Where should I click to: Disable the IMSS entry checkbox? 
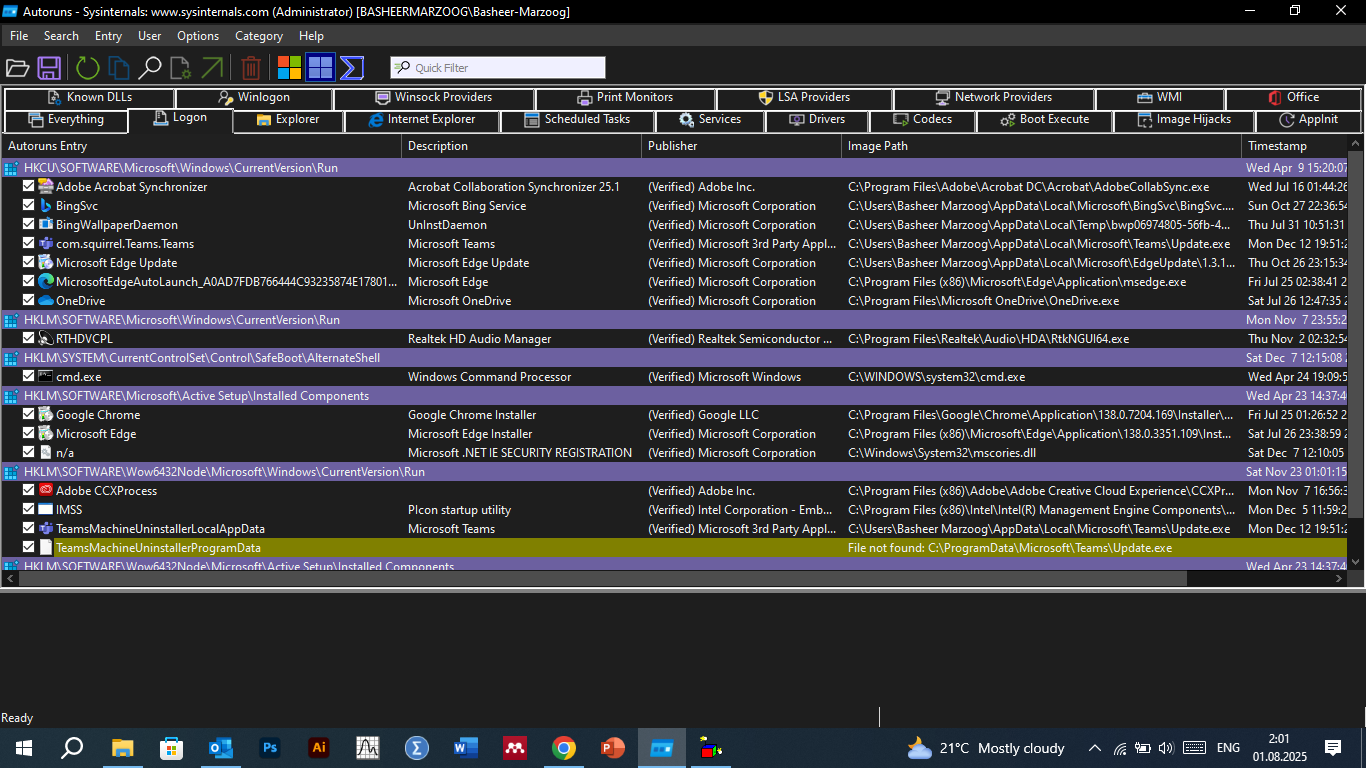pyautogui.click(x=29, y=510)
